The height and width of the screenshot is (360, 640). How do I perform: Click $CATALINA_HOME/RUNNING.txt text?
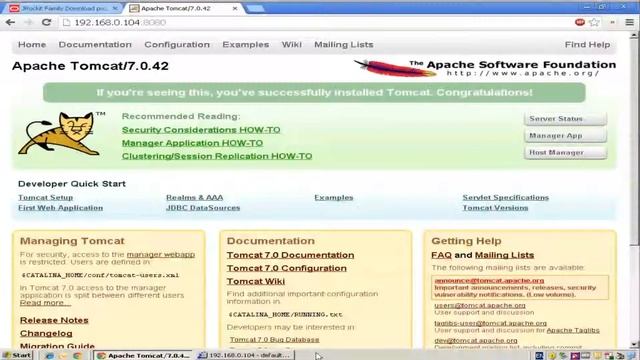(x=285, y=315)
